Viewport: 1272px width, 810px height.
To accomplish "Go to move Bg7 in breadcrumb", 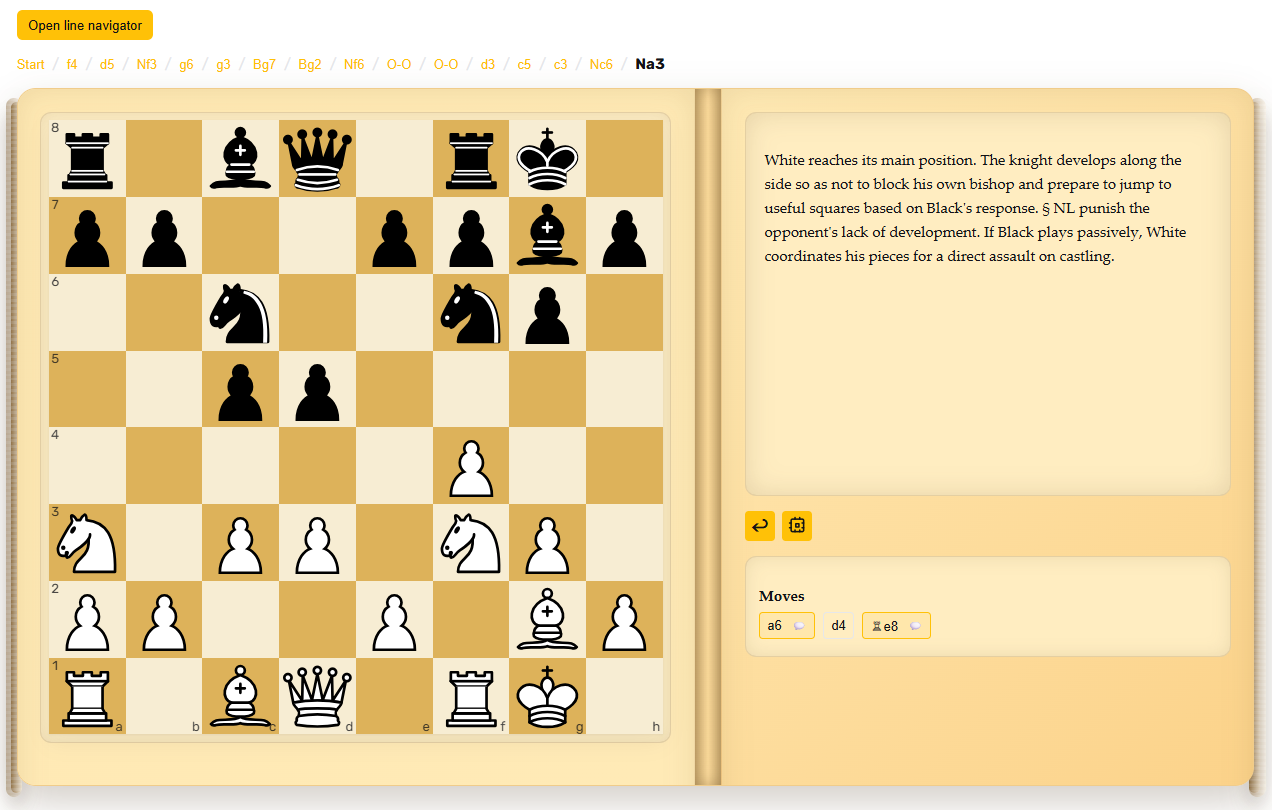I will (264, 65).
